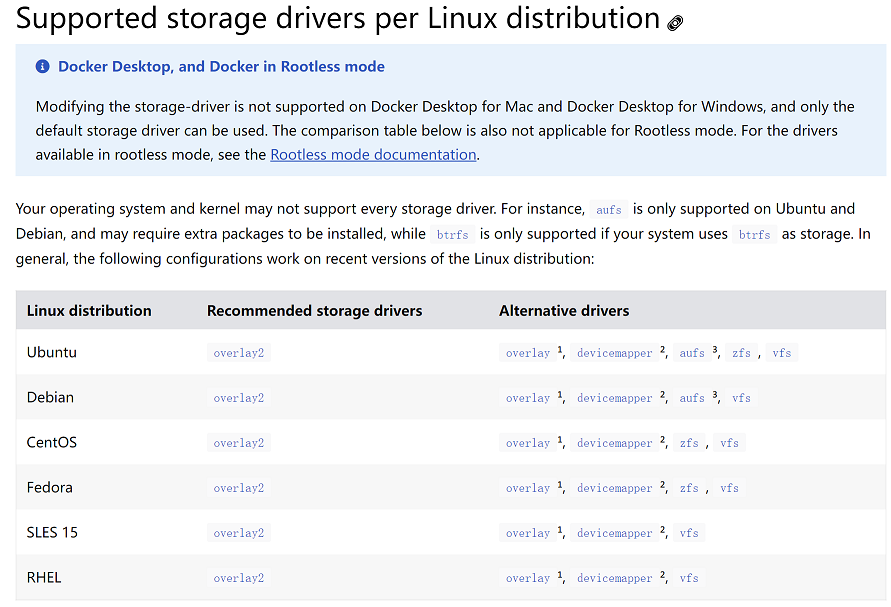
Task: Click the Linux distribution column header
Action: (x=89, y=311)
